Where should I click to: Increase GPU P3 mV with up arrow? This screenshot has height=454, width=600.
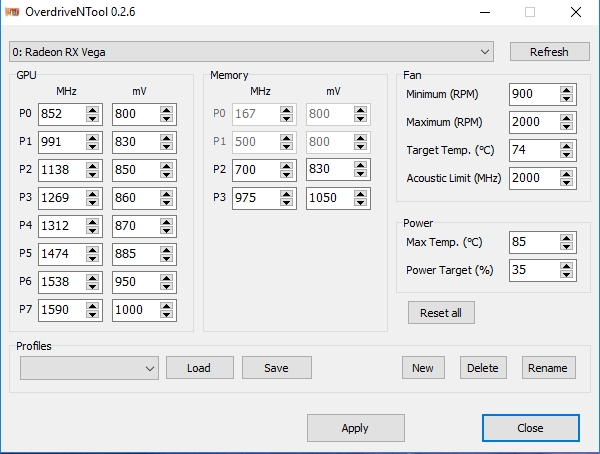pyautogui.click(x=166, y=194)
